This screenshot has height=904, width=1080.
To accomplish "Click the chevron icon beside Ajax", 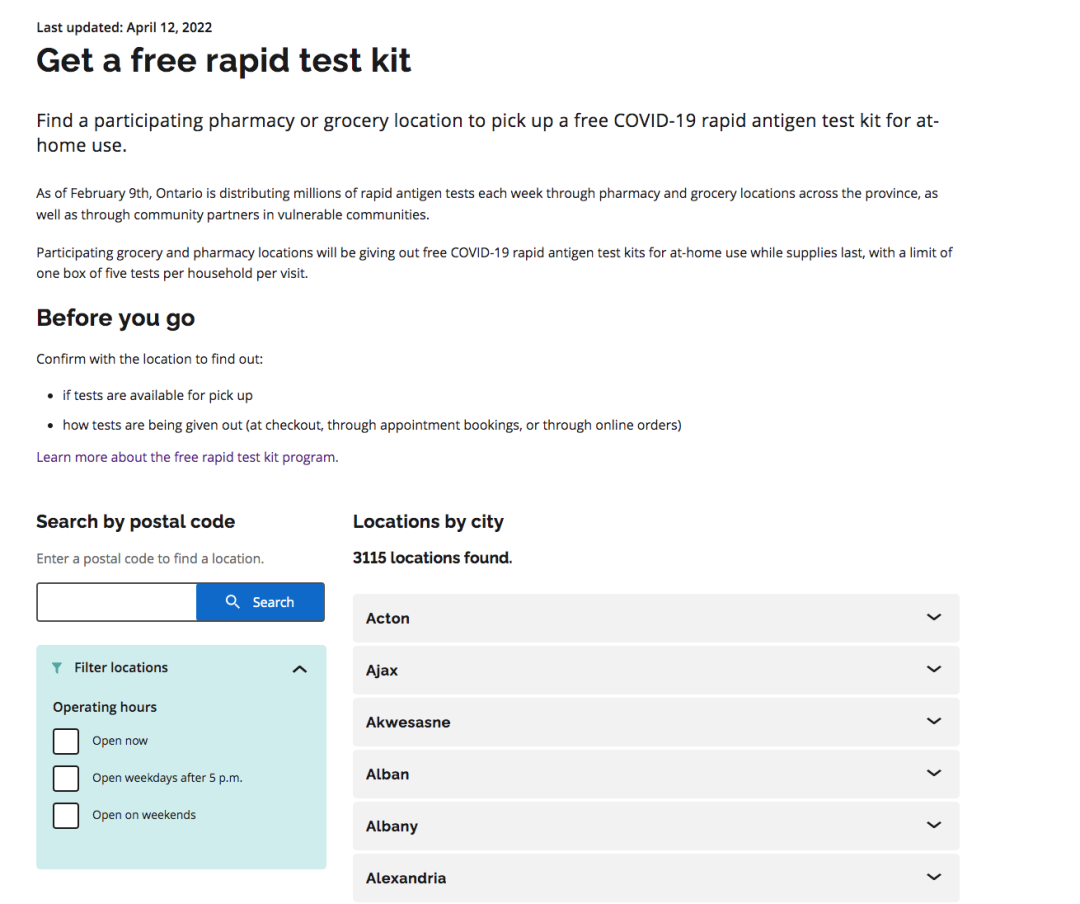I will coord(934,669).
